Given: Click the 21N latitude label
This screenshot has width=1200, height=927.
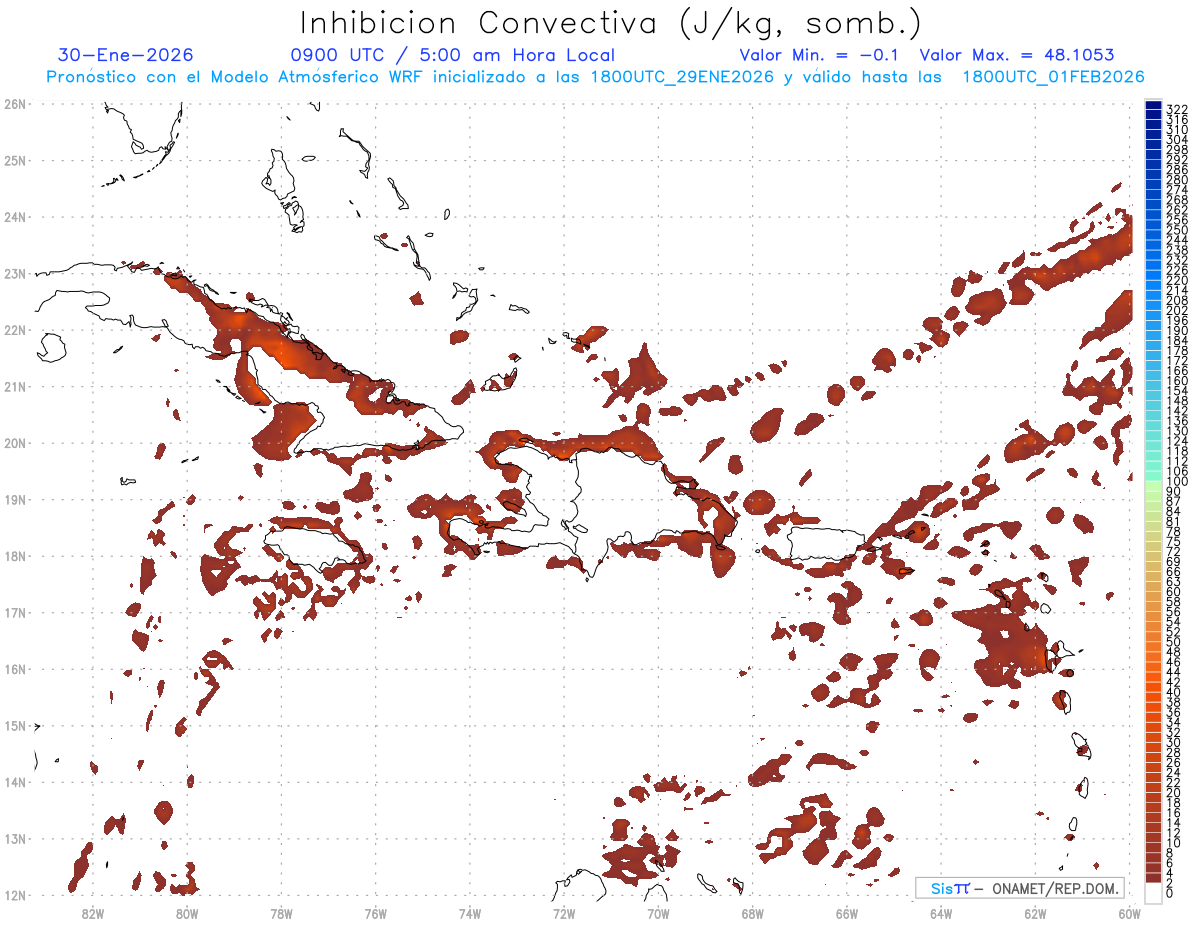Looking at the screenshot, I should (15, 386).
